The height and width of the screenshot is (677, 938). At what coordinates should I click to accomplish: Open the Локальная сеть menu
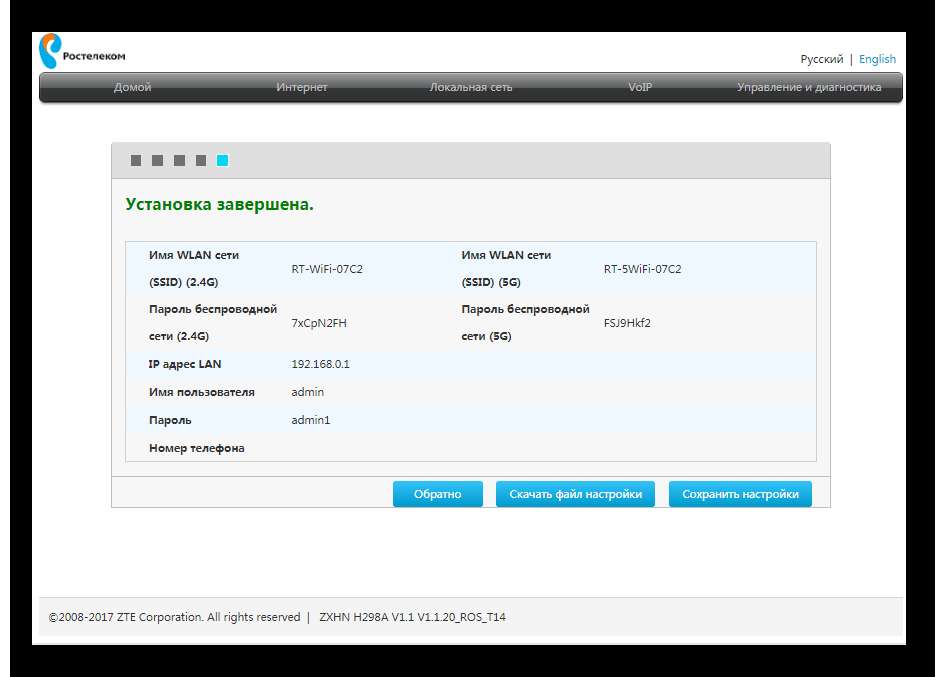click(x=471, y=87)
